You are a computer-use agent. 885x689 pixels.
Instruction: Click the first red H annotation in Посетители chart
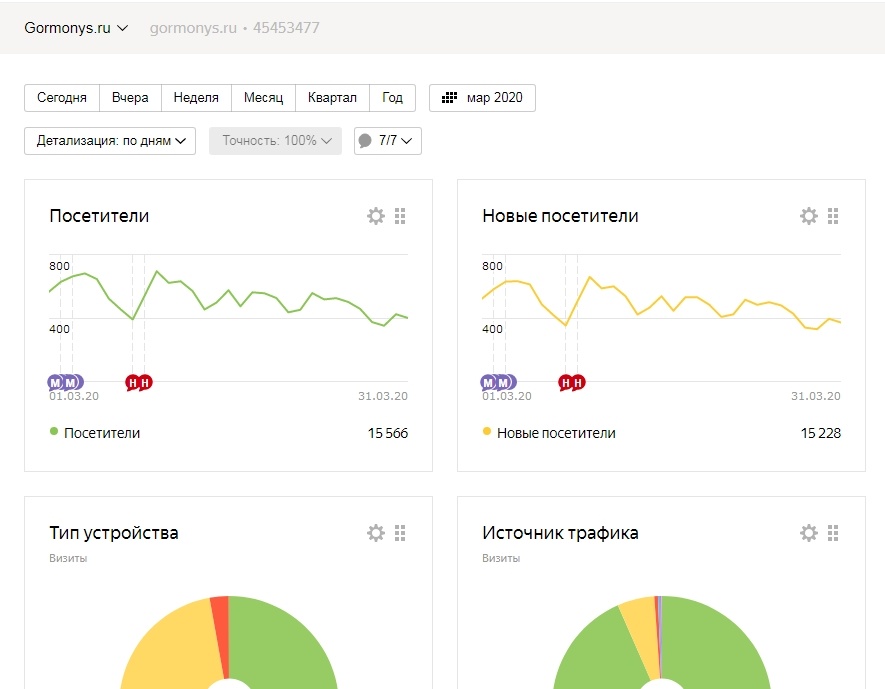132,383
